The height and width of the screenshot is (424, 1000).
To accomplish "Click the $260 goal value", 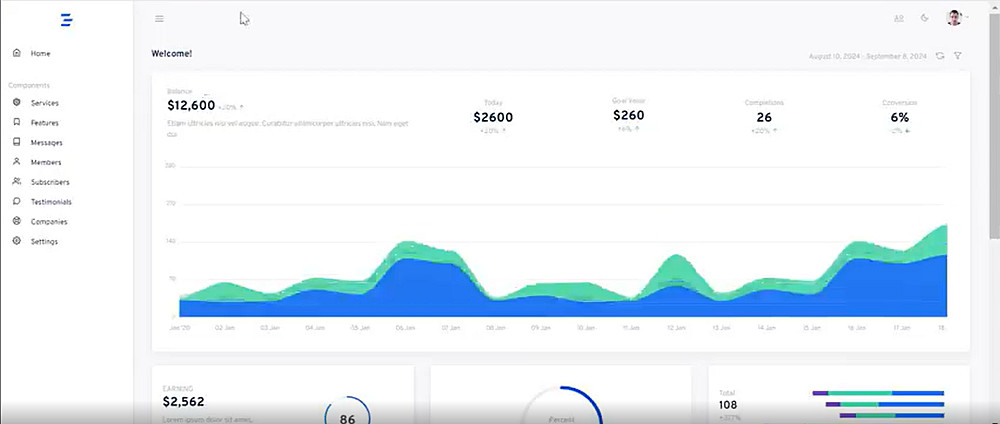I will (629, 115).
